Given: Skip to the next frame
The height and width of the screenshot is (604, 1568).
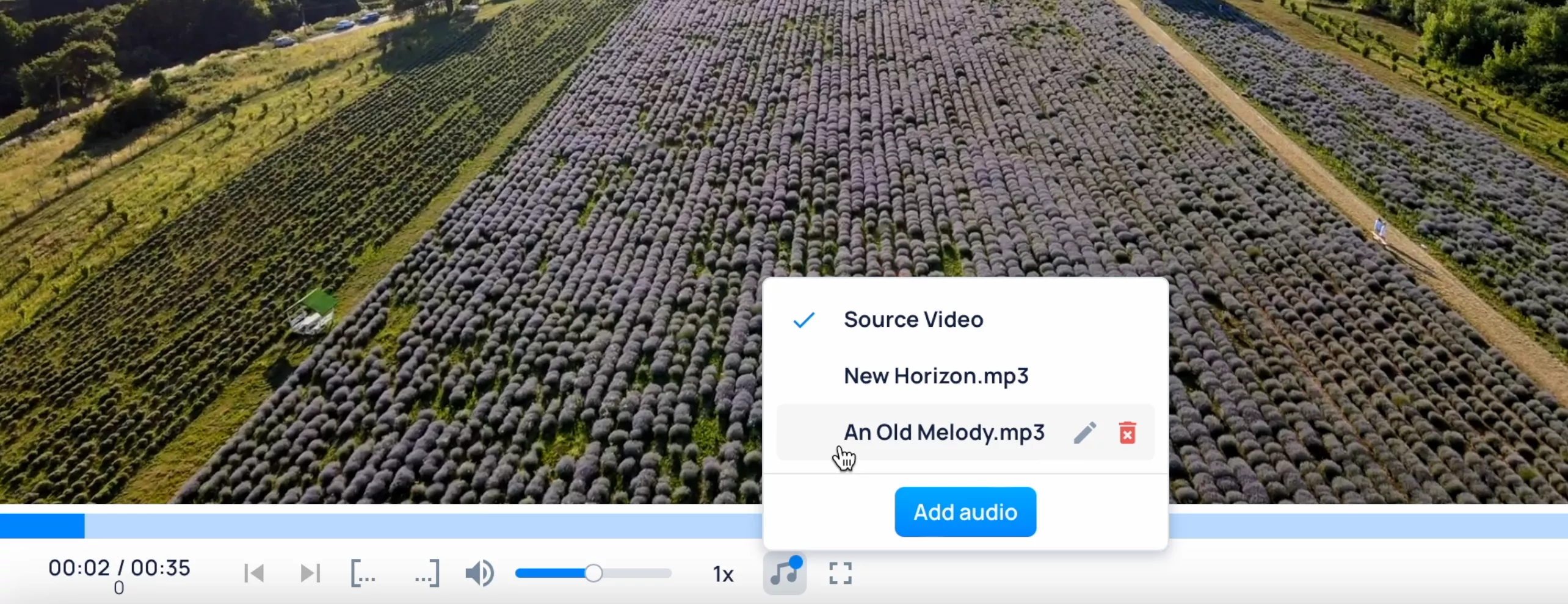Looking at the screenshot, I should [x=310, y=572].
